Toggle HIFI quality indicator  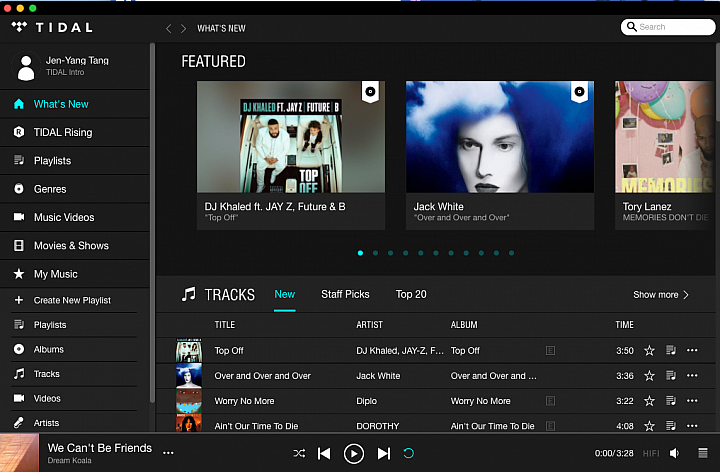pos(651,454)
